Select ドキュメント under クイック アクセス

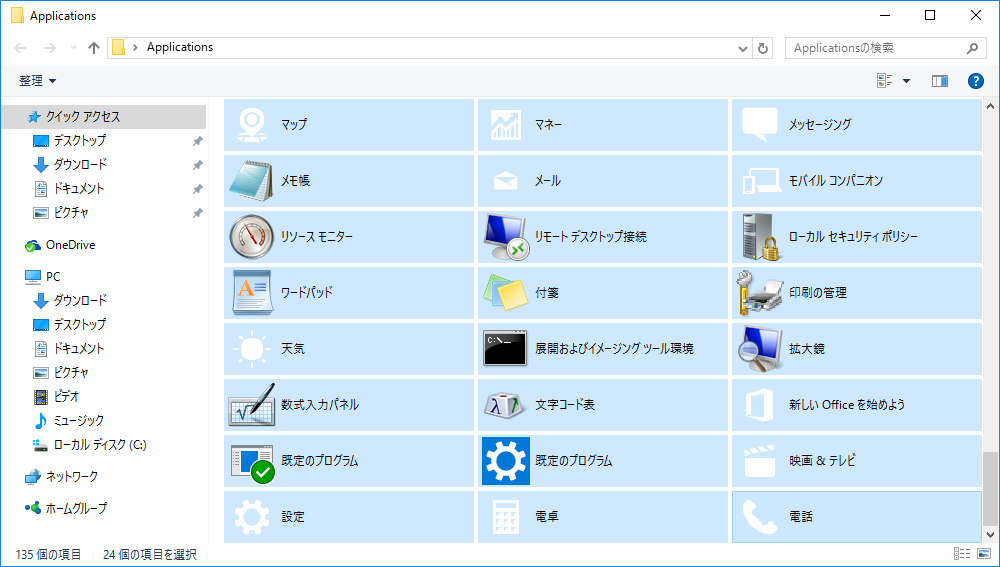point(78,189)
